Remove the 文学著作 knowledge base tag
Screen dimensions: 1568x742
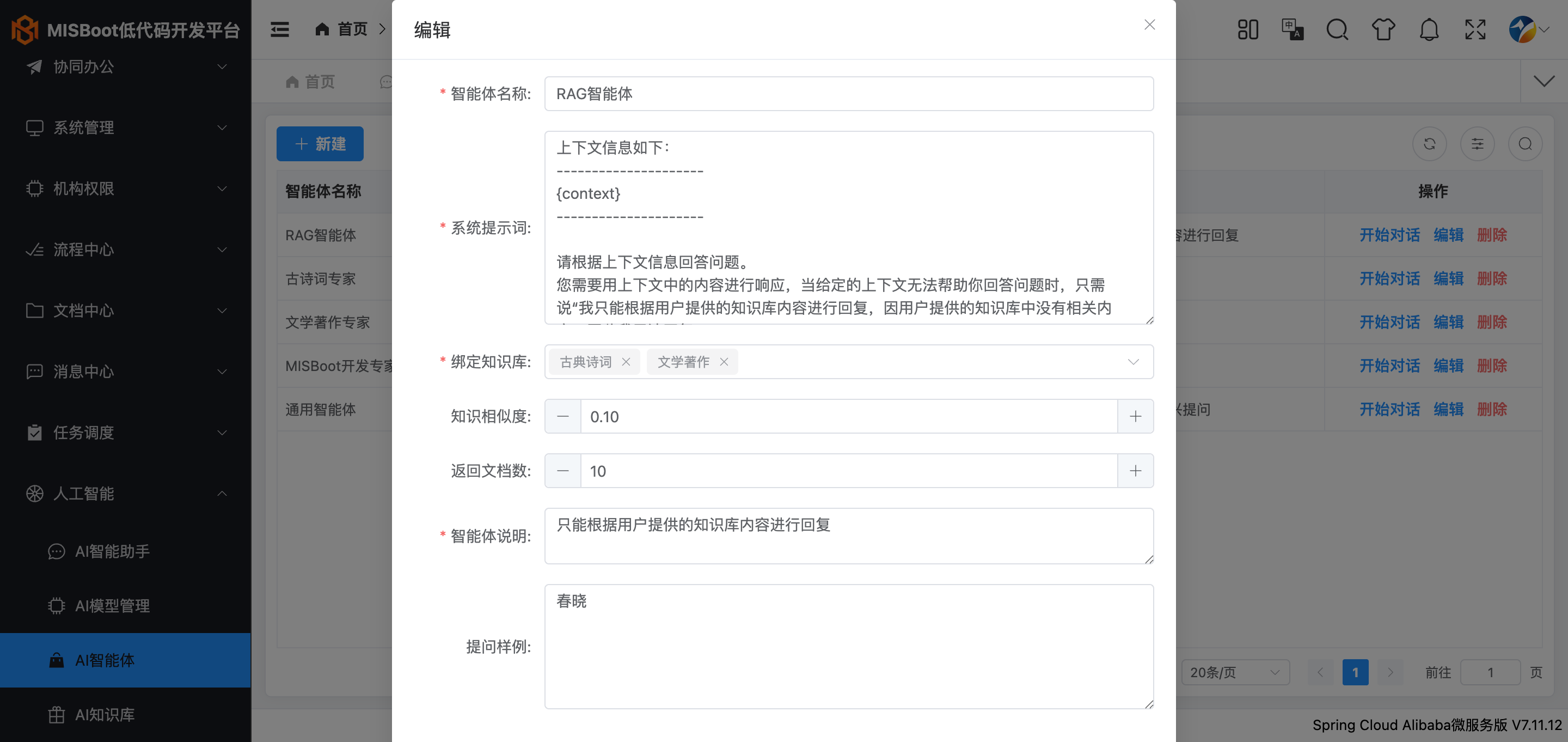coord(724,362)
